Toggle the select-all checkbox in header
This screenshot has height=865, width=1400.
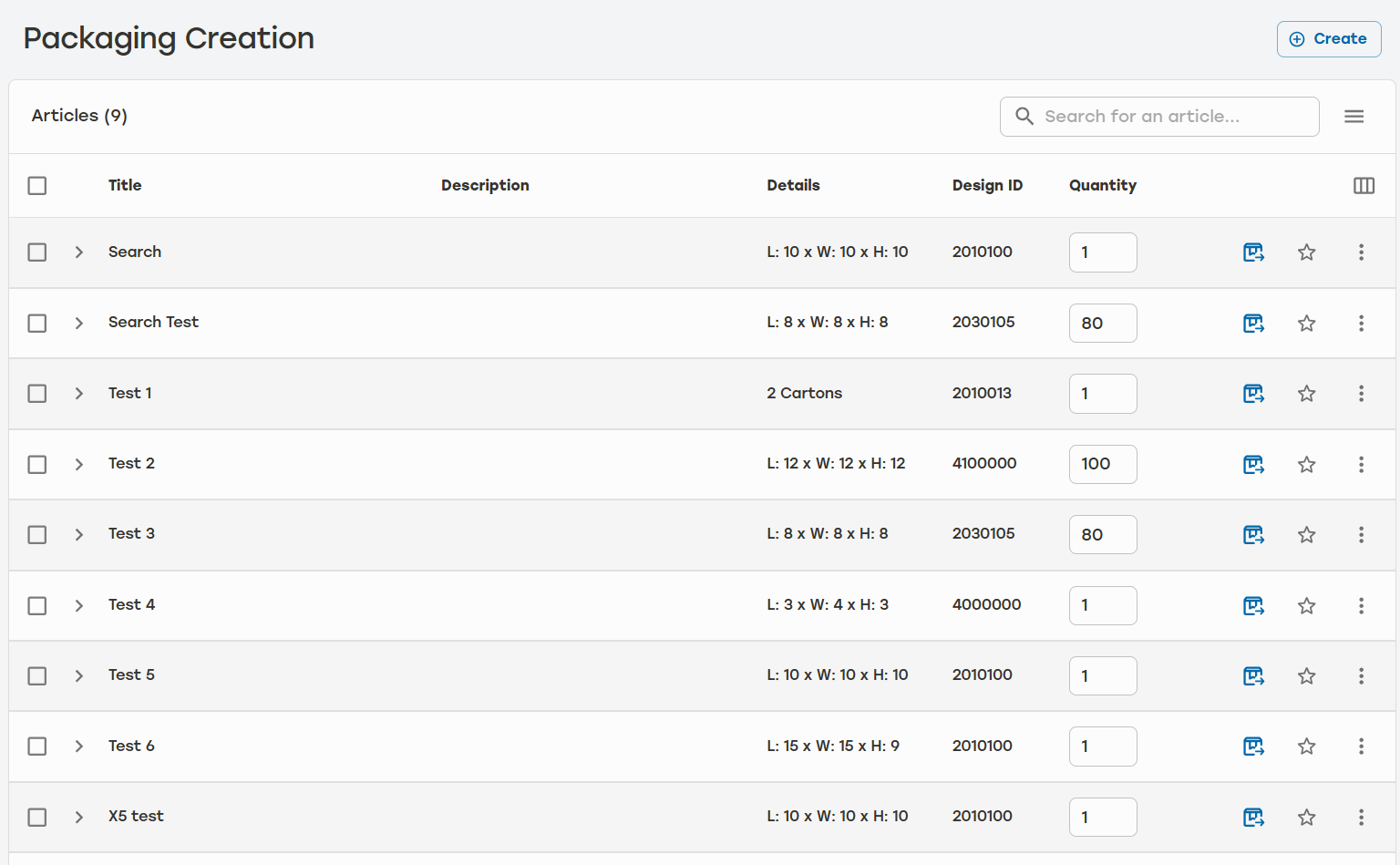pyautogui.click(x=37, y=186)
